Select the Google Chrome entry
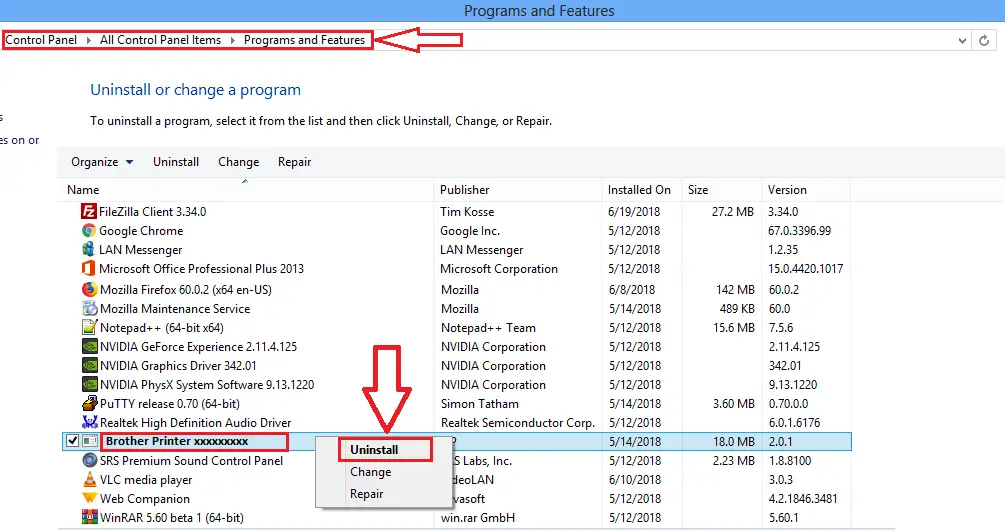This screenshot has width=1005, height=532. tap(141, 231)
